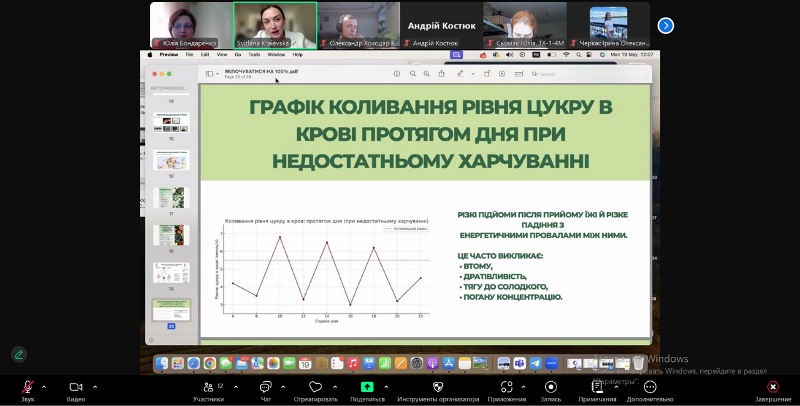Select page 17 thumbnail in sidebar
The image size is (800, 406).
(x=171, y=197)
